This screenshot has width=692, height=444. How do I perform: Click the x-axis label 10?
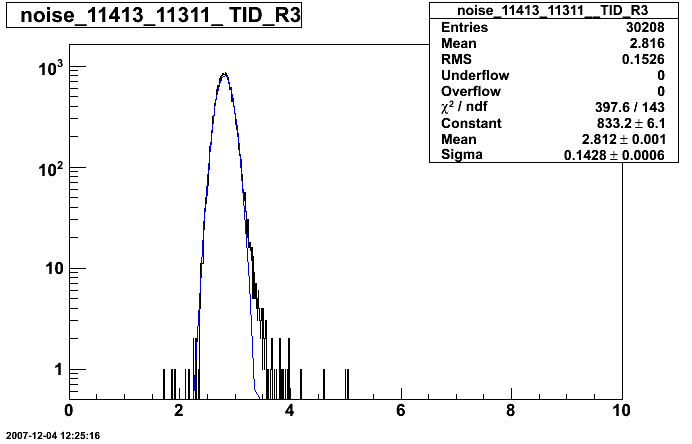tap(621, 410)
